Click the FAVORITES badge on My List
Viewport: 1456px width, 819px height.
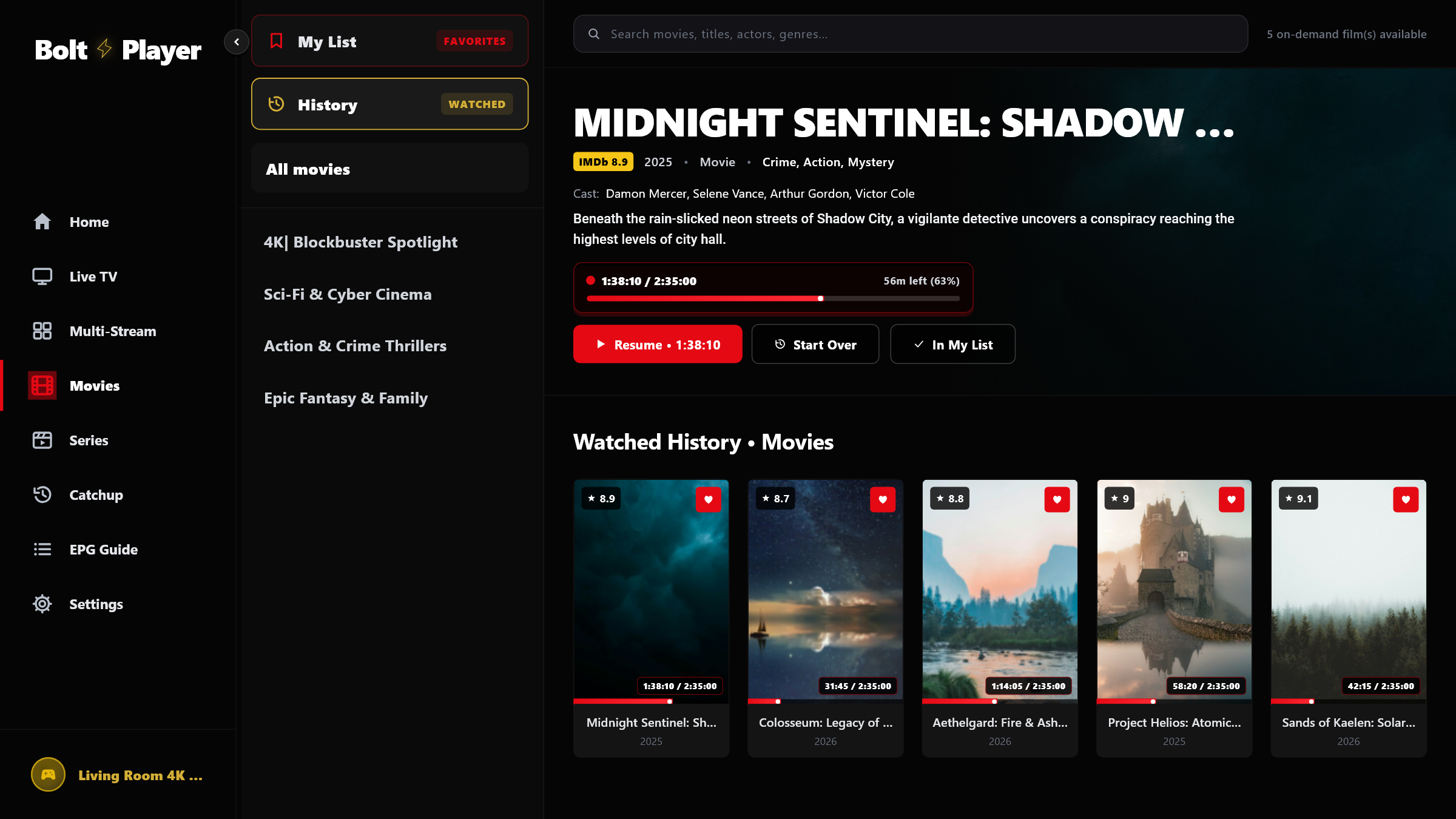[474, 41]
